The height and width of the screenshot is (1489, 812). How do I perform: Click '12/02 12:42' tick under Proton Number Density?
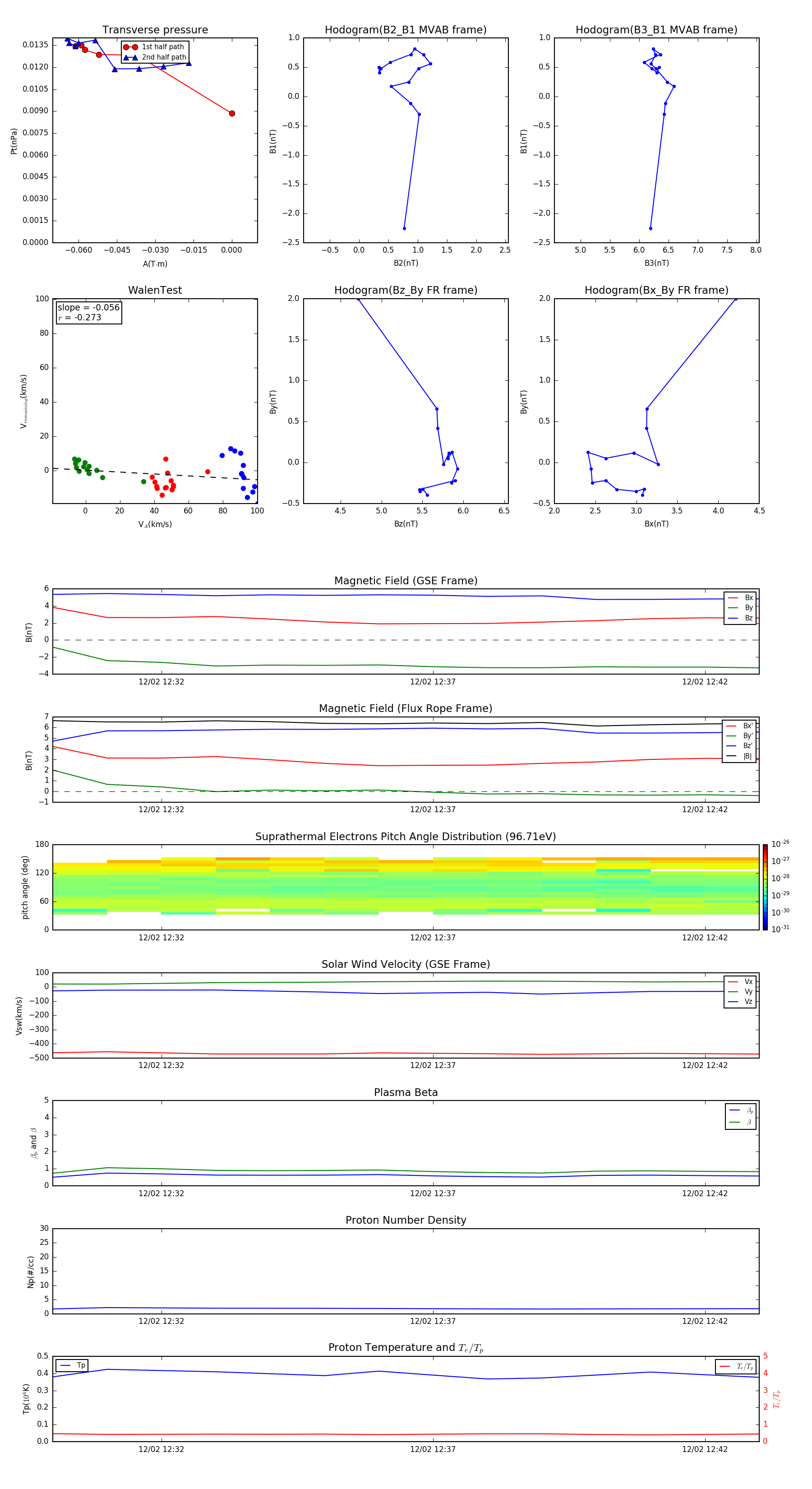point(705,1321)
